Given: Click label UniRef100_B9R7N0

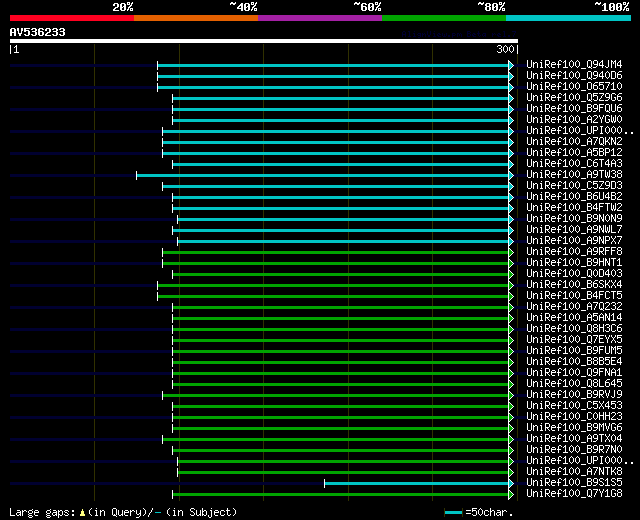Looking at the screenshot, I should (x=574, y=450).
